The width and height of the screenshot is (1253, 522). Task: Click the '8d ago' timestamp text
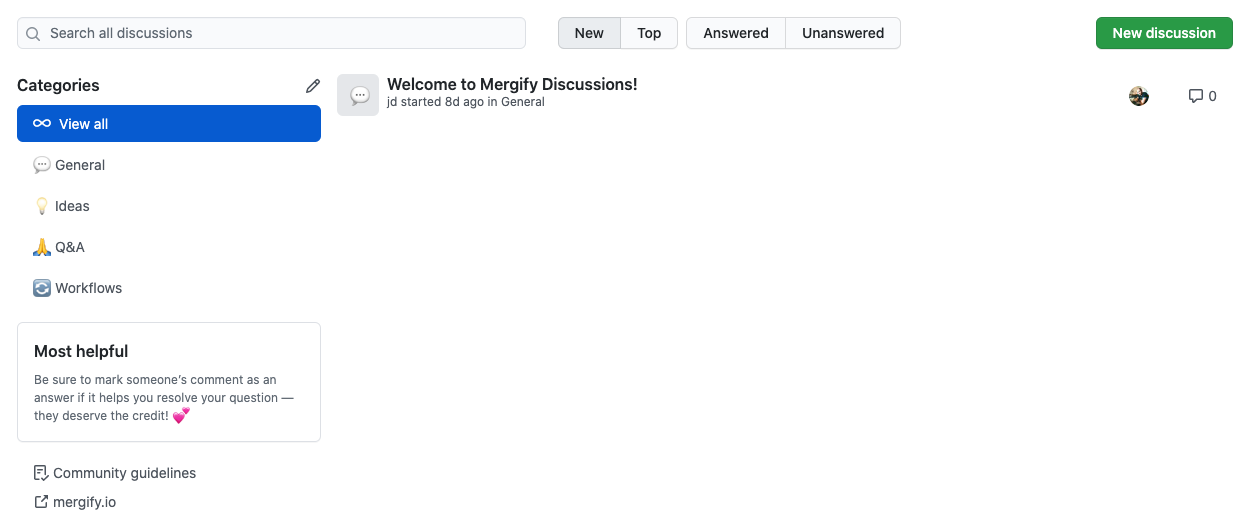(x=464, y=102)
